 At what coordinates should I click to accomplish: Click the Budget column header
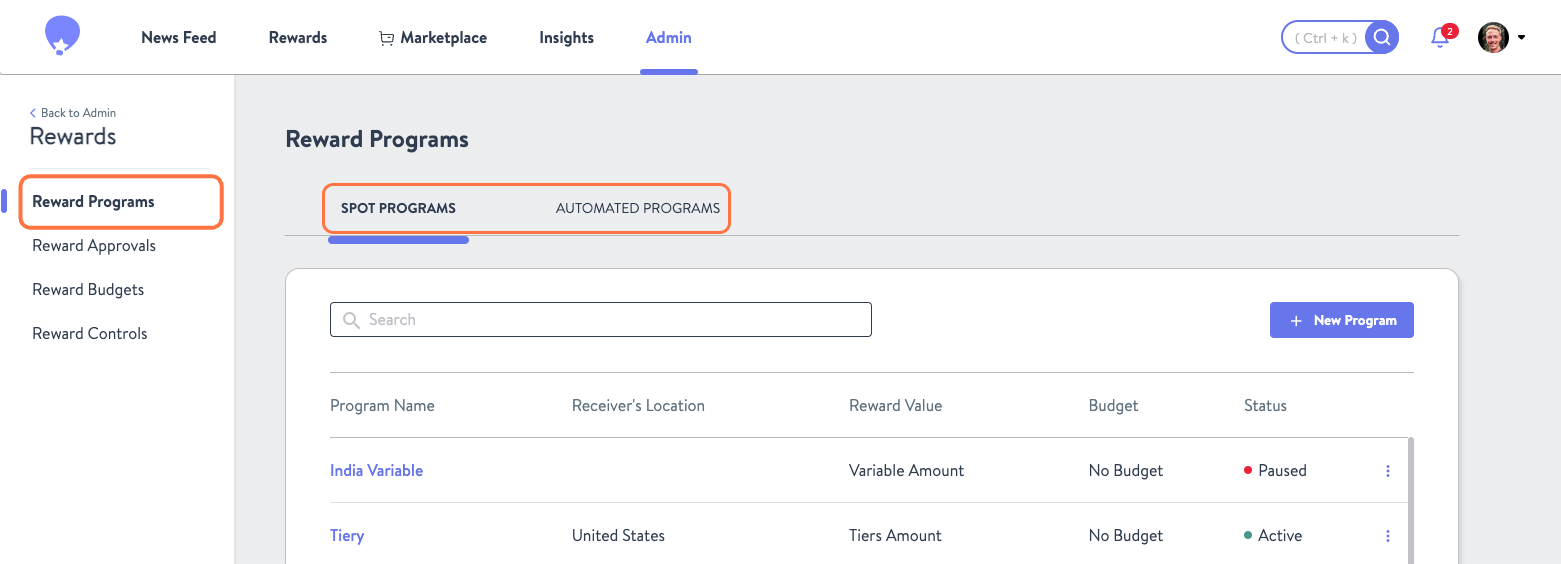pos(1113,406)
